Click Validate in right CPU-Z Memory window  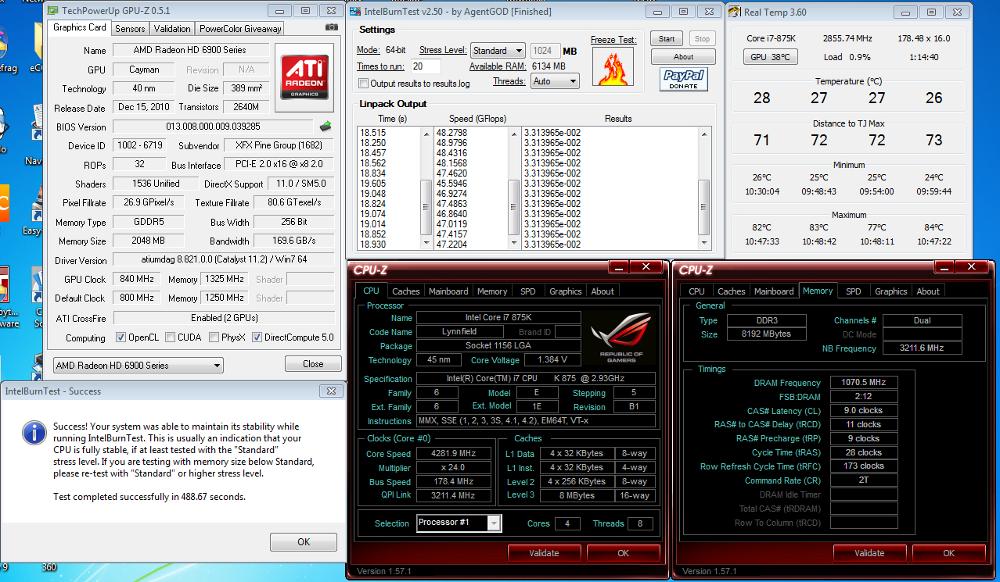pyautogui.click(x=869, y=553)
